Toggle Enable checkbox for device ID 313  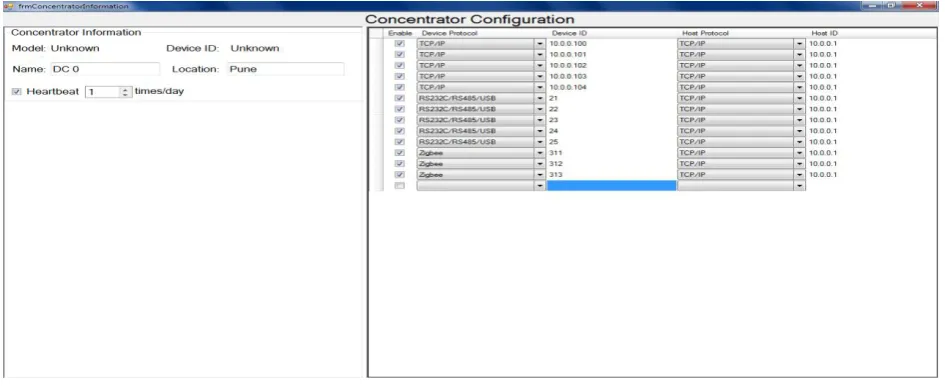pyautogui.click(x=399, y=175)
